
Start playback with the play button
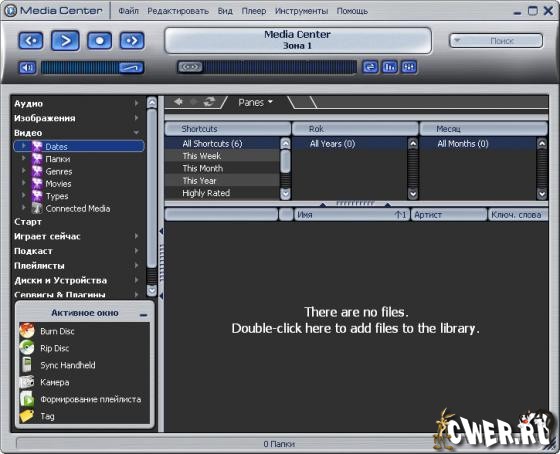coord(65,40)
